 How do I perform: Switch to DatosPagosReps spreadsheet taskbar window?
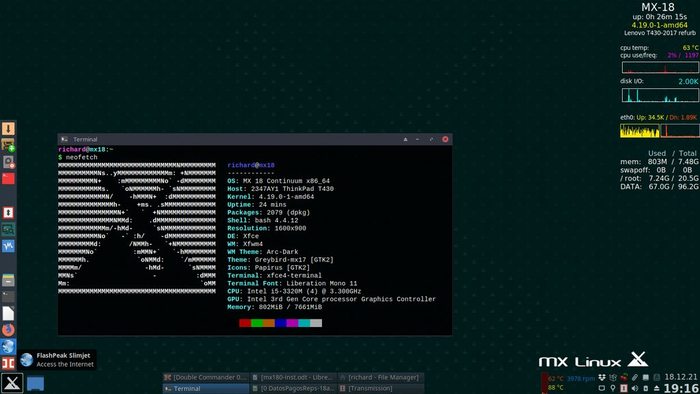(x=292, y=389)
